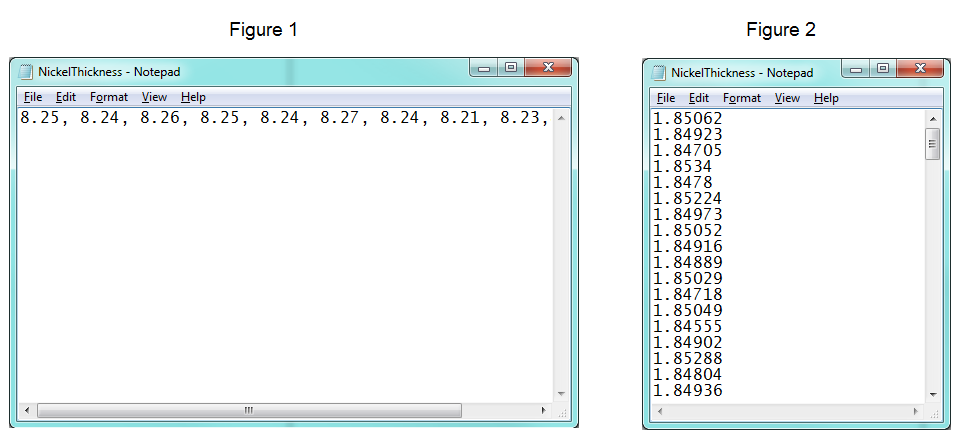965x443 pixels.
Task: Click down scroll arrow in Figure 2 window
Action: point(932,394)
